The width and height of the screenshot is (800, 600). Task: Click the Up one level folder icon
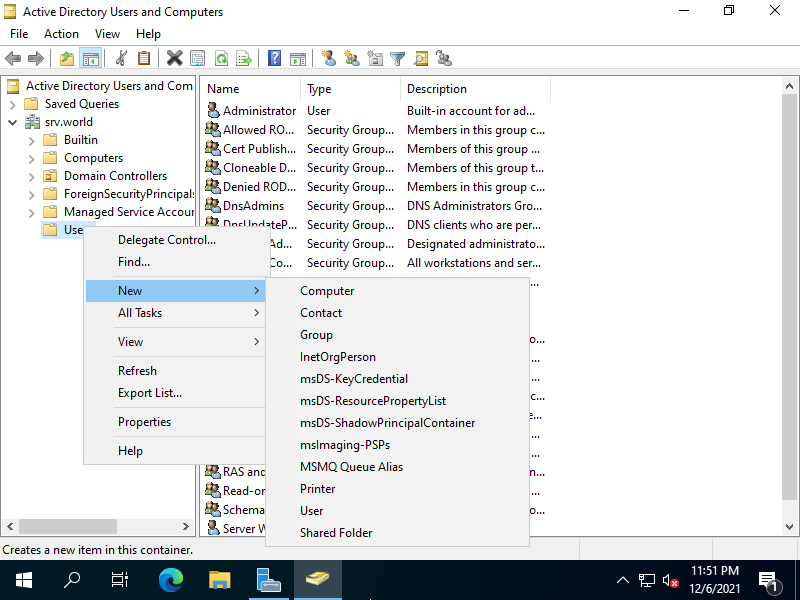coord(67,59)
